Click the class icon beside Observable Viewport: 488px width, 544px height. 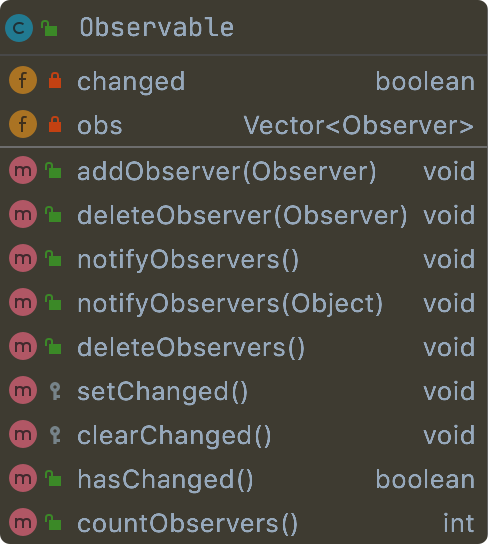[19, 28]
